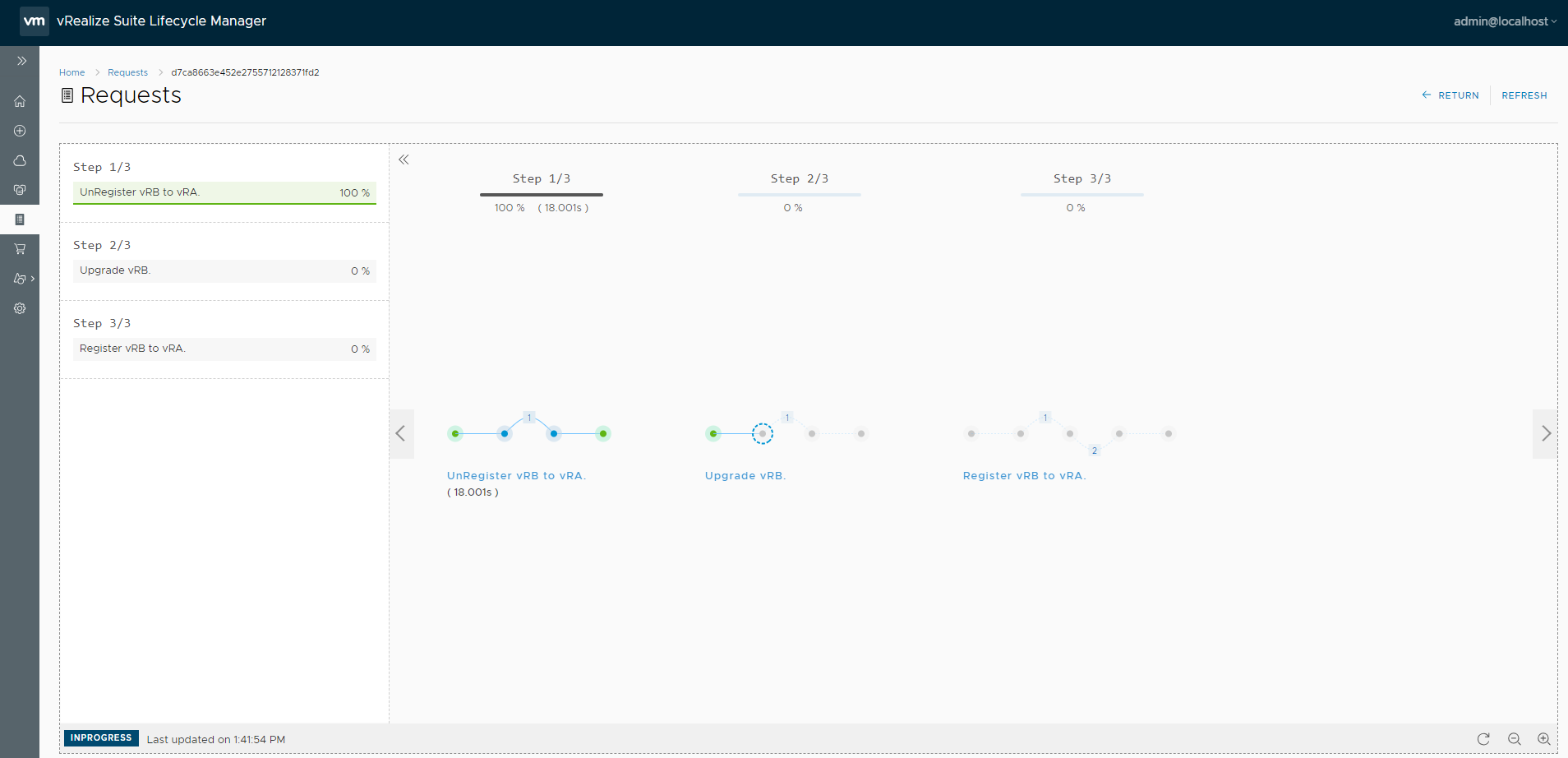Click the REFRESH button
The image size is (1568, 758).
pyautogui.click(x=1524, y=95)
